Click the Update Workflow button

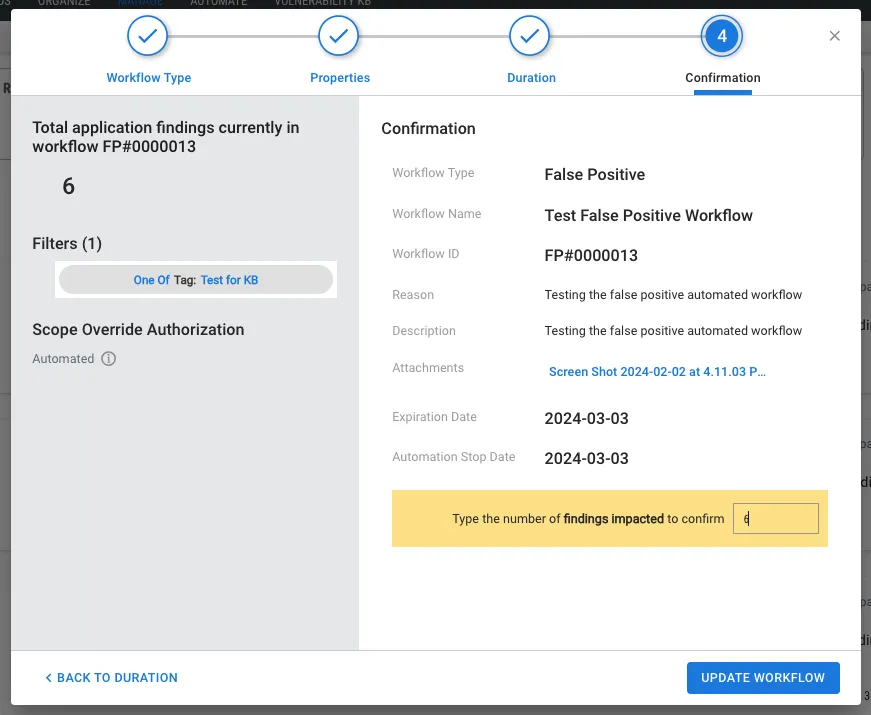tap(763, 678)
